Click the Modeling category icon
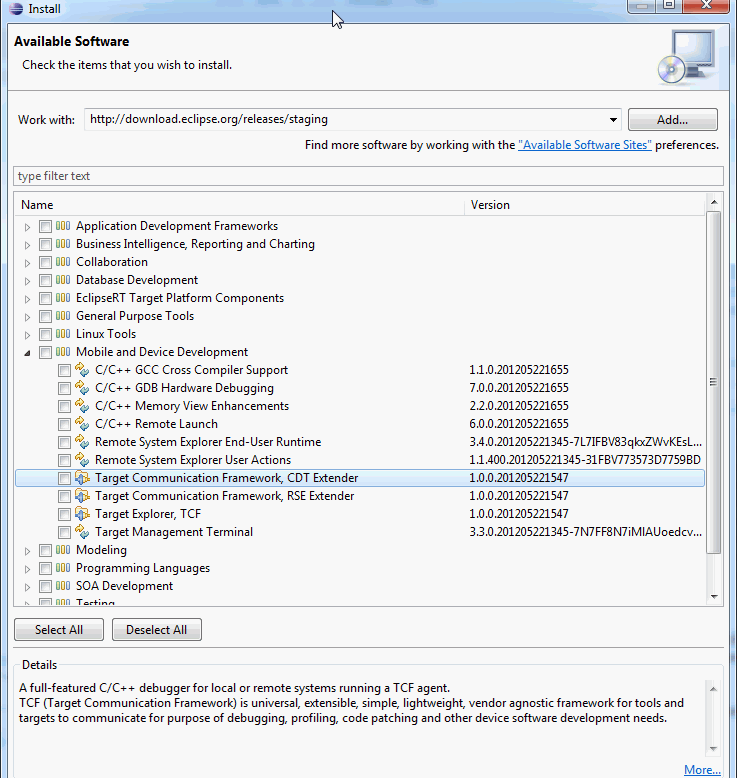 tap(63, 550)
